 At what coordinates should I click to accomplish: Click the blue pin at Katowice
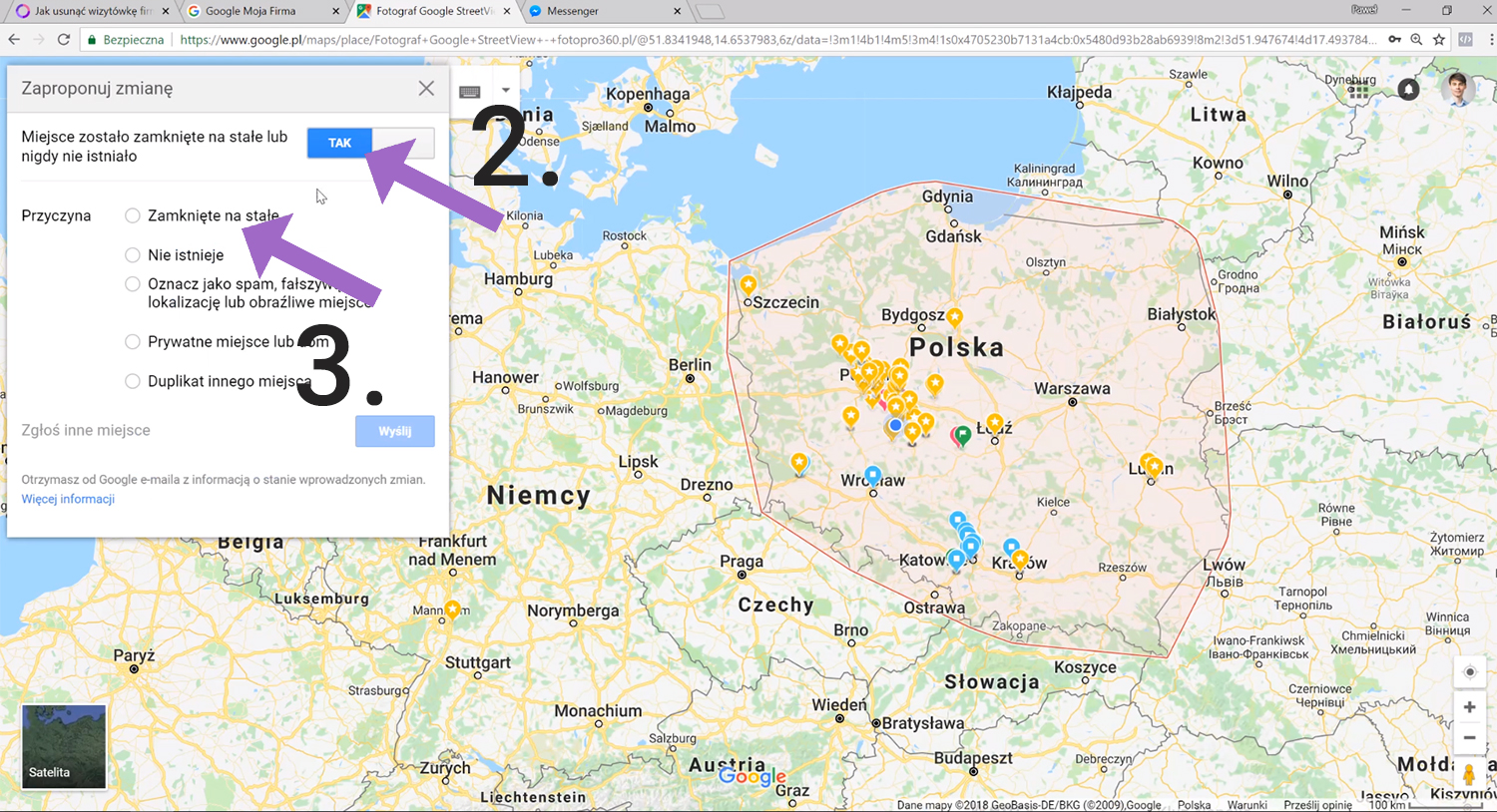coord(956,561)
